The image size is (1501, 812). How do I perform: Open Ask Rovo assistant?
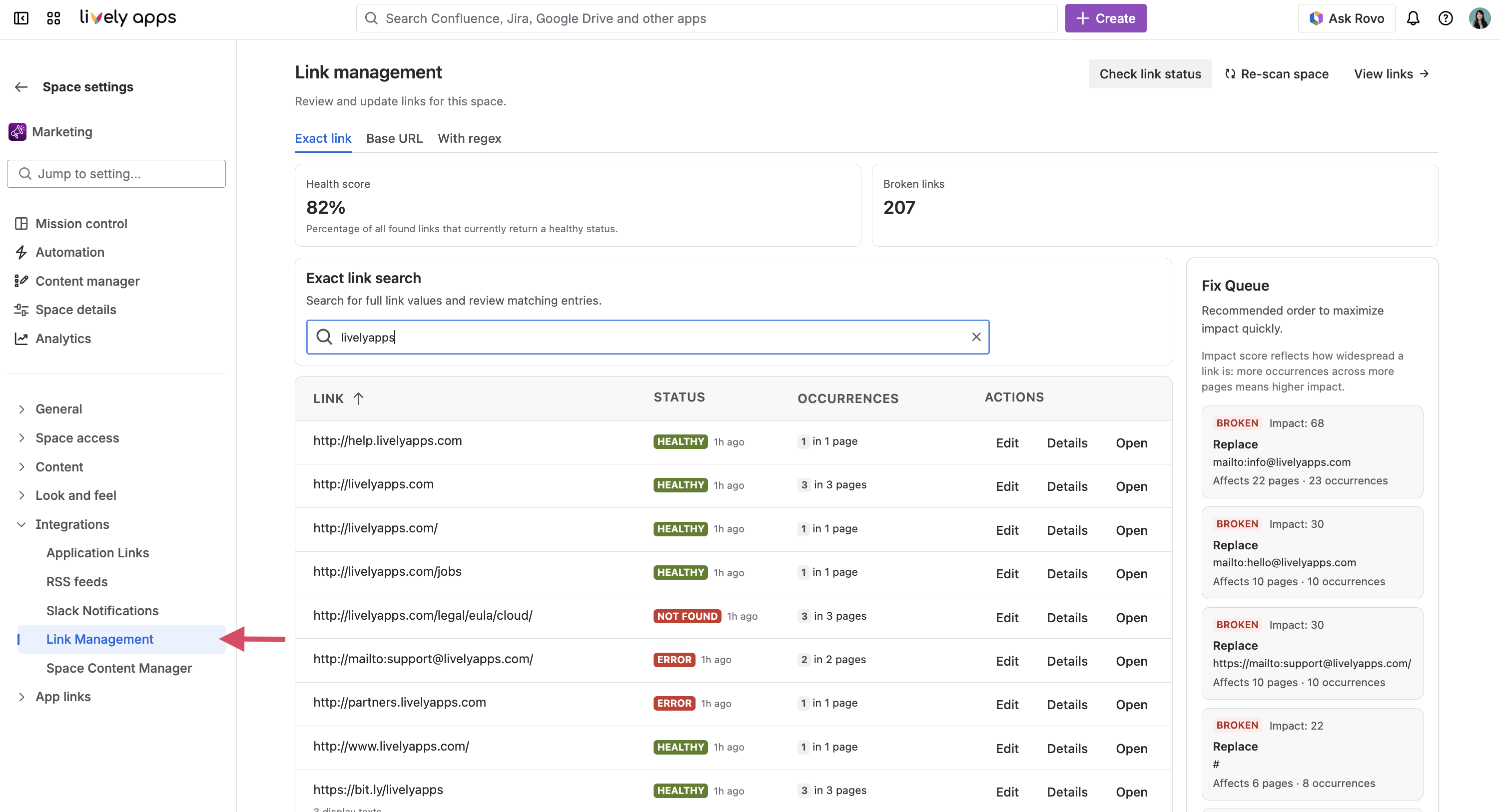tap(1347, 18)
